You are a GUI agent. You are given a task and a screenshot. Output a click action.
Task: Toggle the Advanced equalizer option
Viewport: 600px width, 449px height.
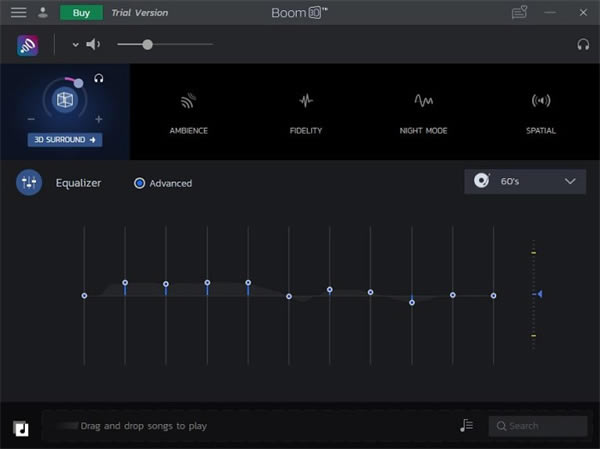(x=140, y=183)
